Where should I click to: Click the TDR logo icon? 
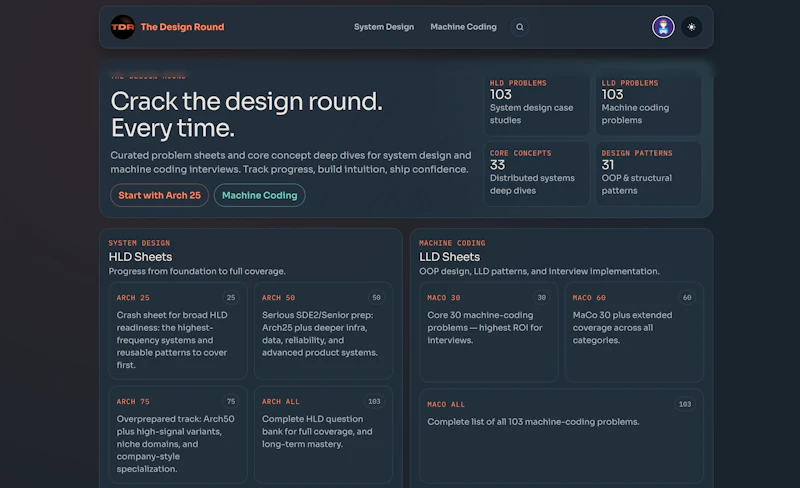point(122,27)
